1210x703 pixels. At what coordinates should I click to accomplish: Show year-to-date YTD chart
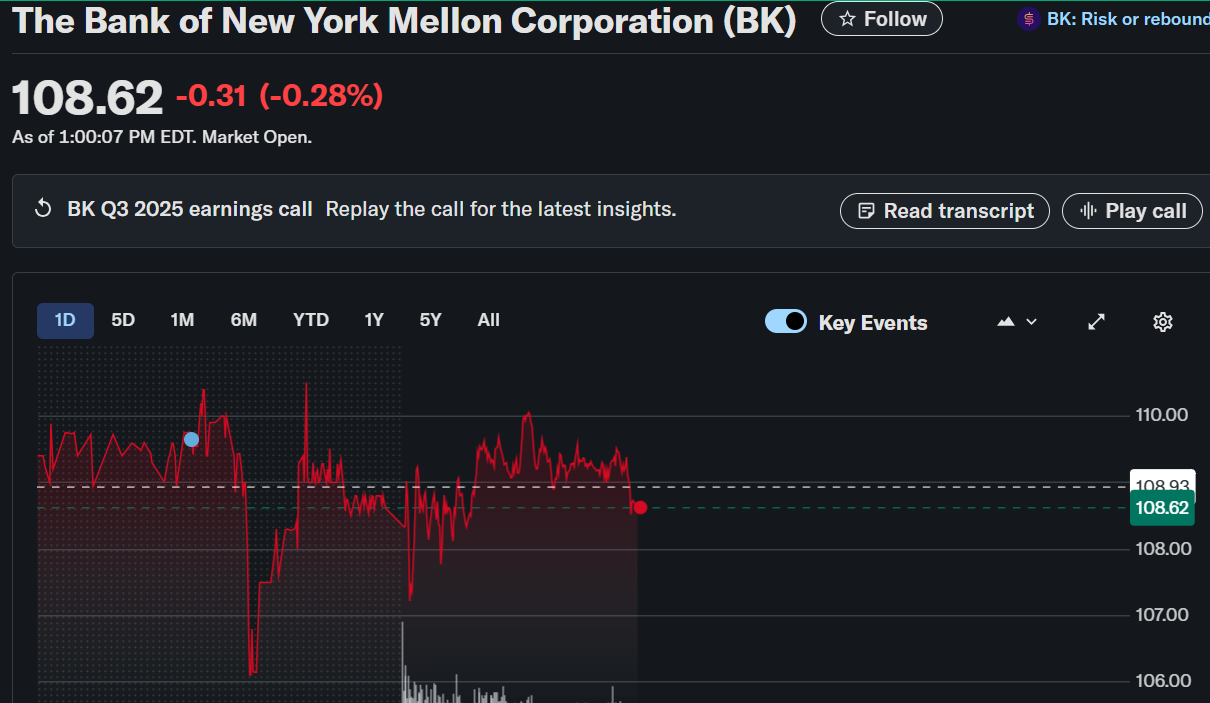311,320
